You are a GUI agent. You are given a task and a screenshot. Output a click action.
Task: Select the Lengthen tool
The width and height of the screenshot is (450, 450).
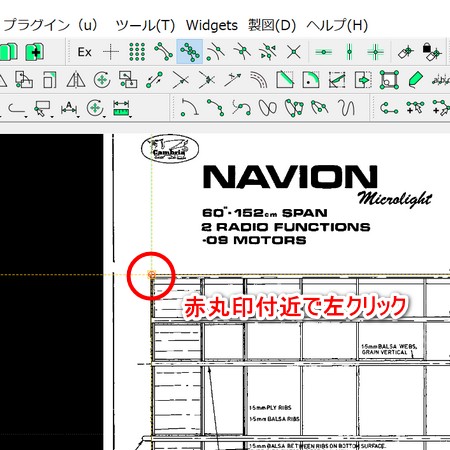pos(233,80)
